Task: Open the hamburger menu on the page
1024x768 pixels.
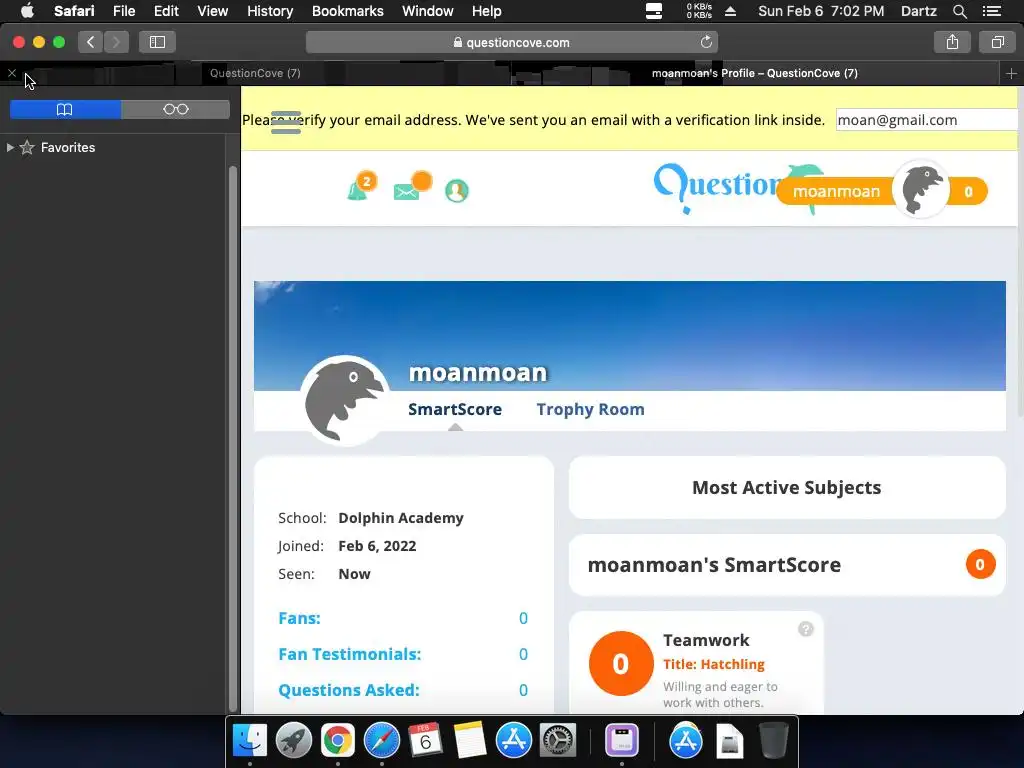Action: click(x=286, y=122)
